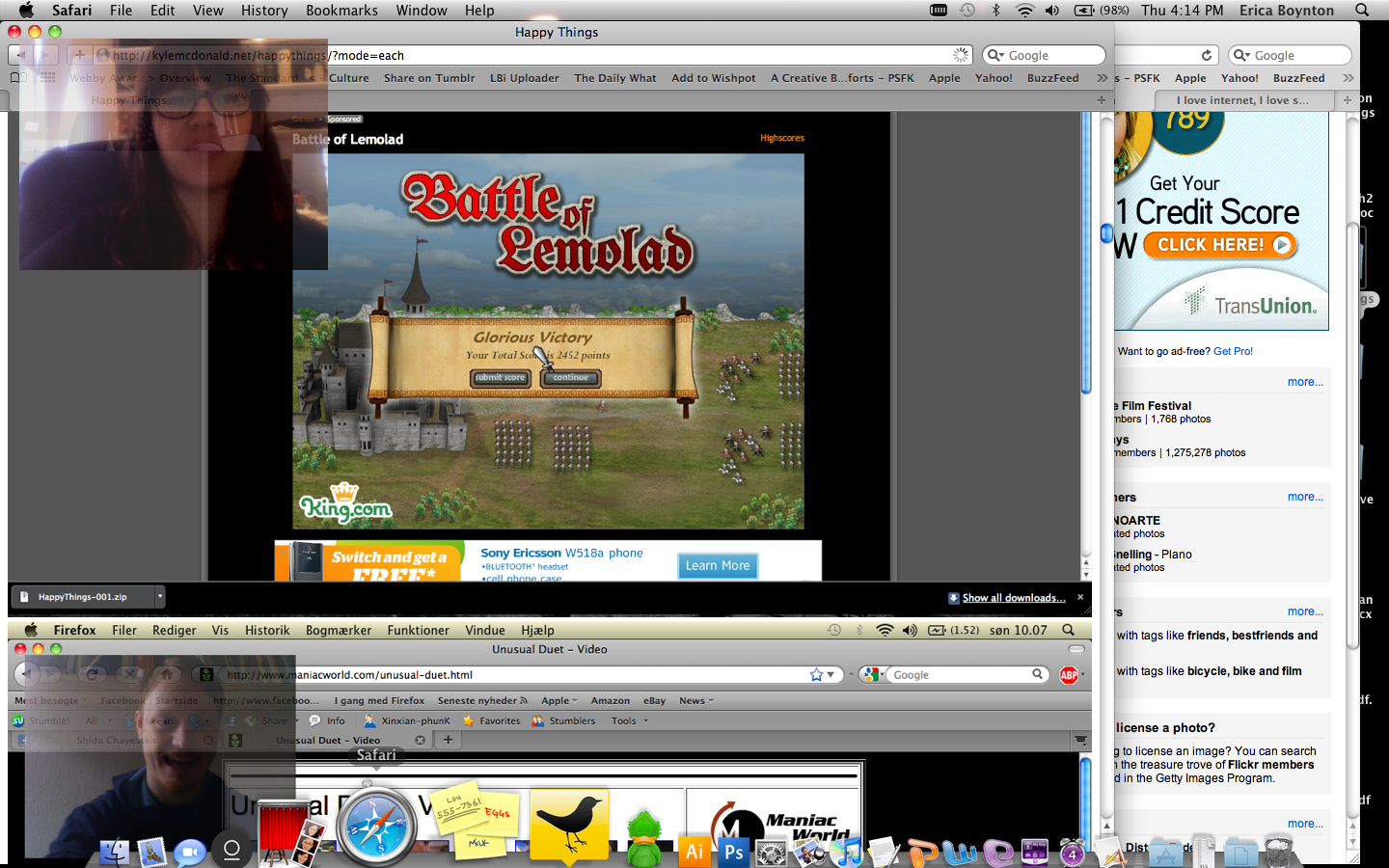
Task: Click the continue button on the scroll
Action: point(570,378)
